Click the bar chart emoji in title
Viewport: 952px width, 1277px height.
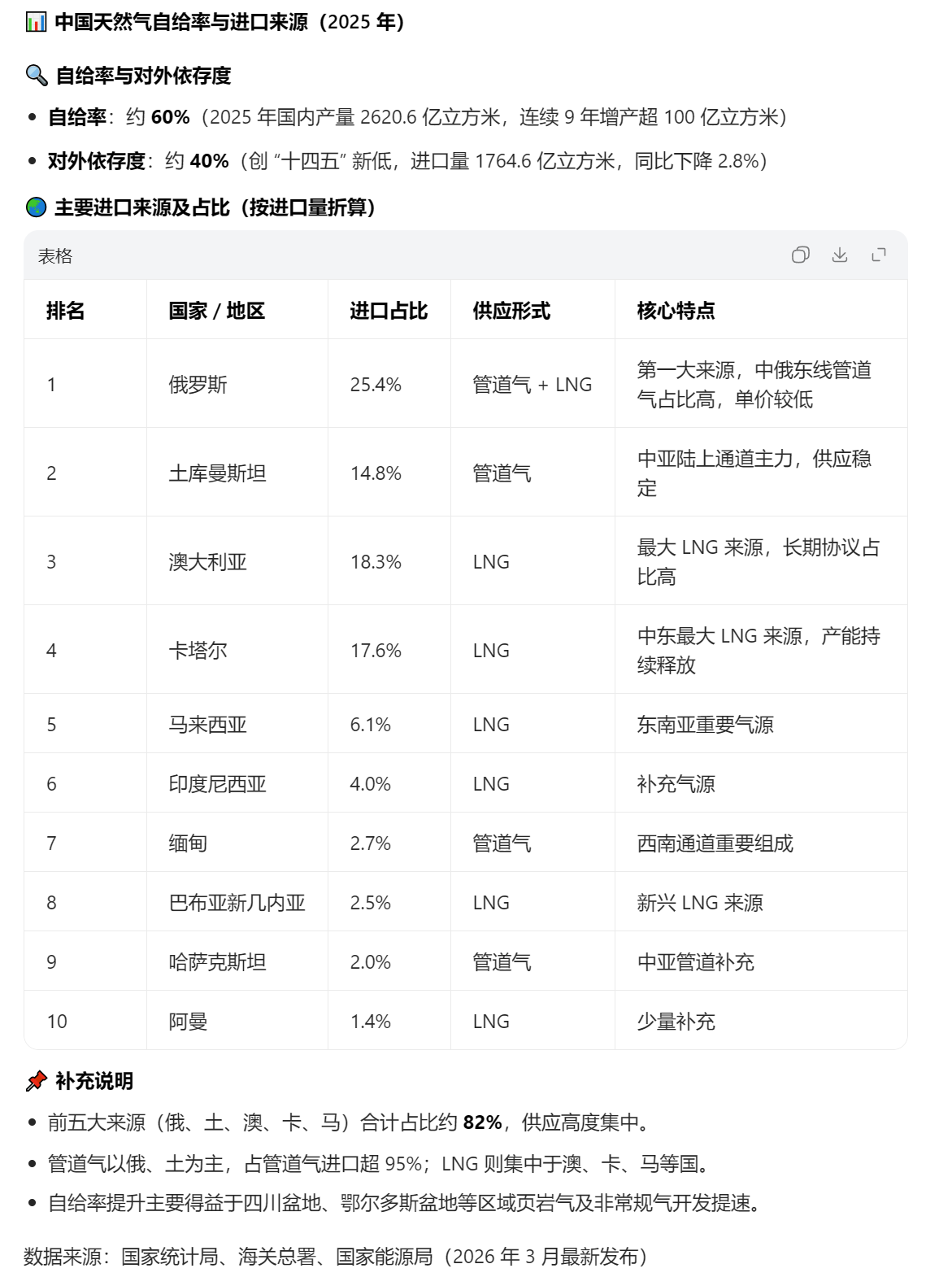36,22
